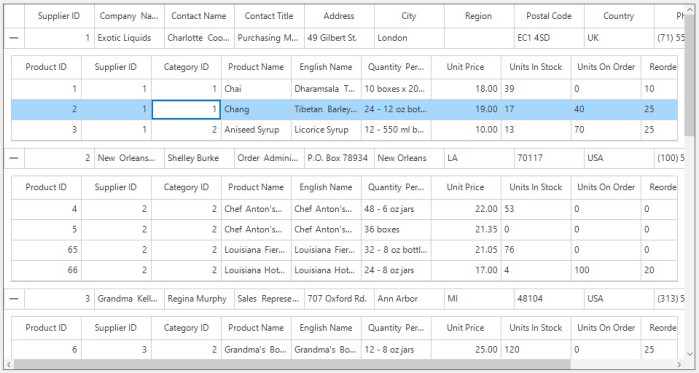Screen dimensions: 699x373
Task: Select the New Orleans city cell
Action: pyautogui.click(x=409, y=158)
